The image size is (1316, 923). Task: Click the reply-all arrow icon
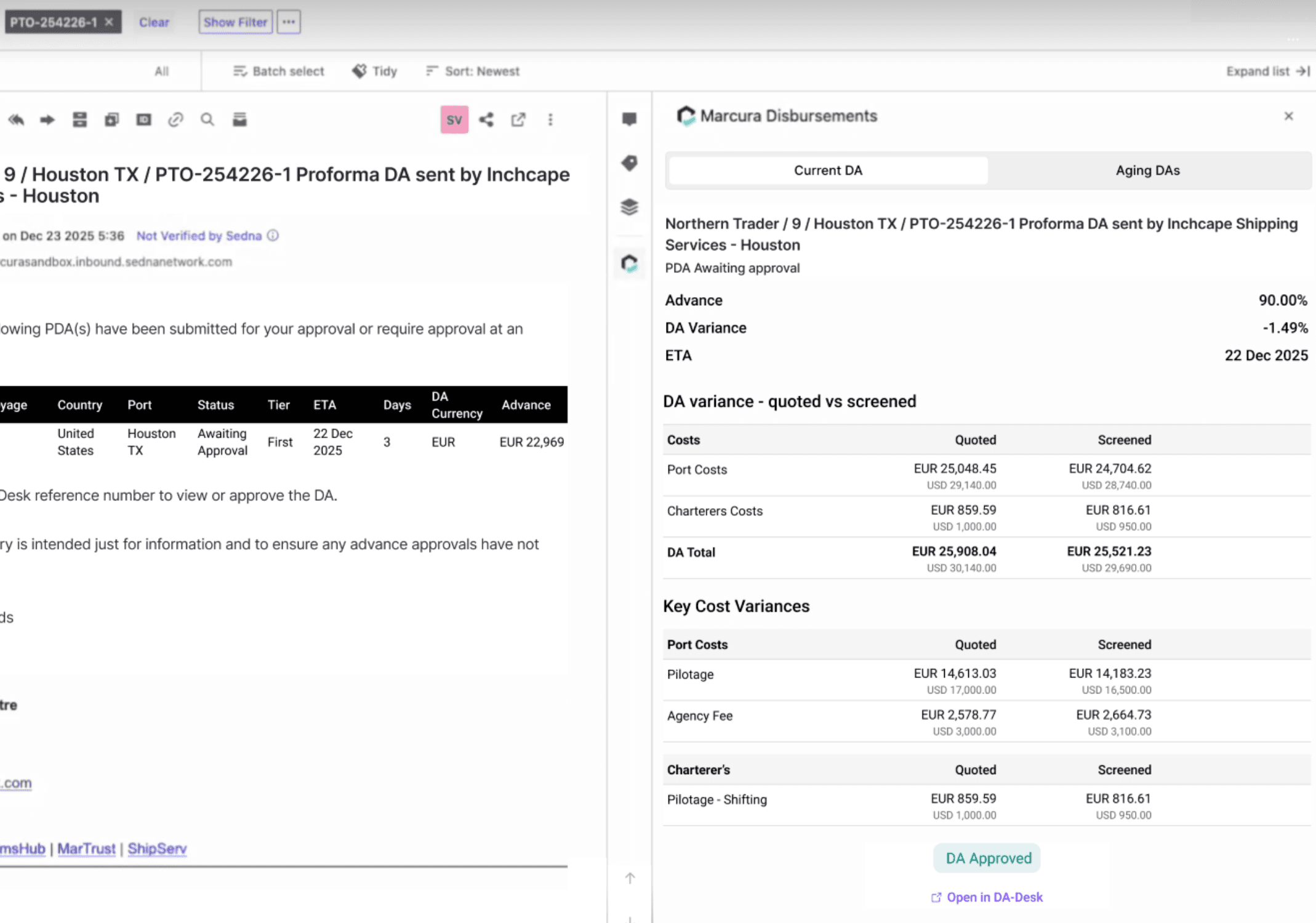(x=16, y=119)
